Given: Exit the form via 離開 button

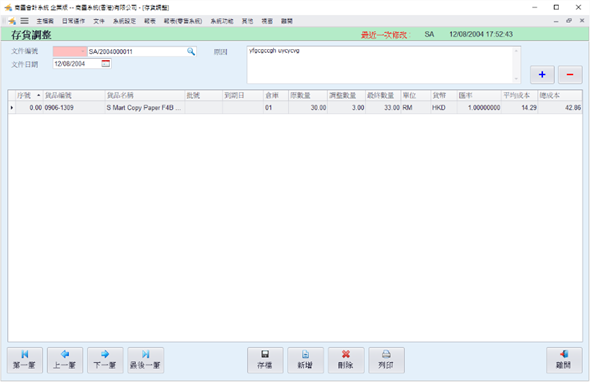Looking at the screenshot, I should 564,360.
